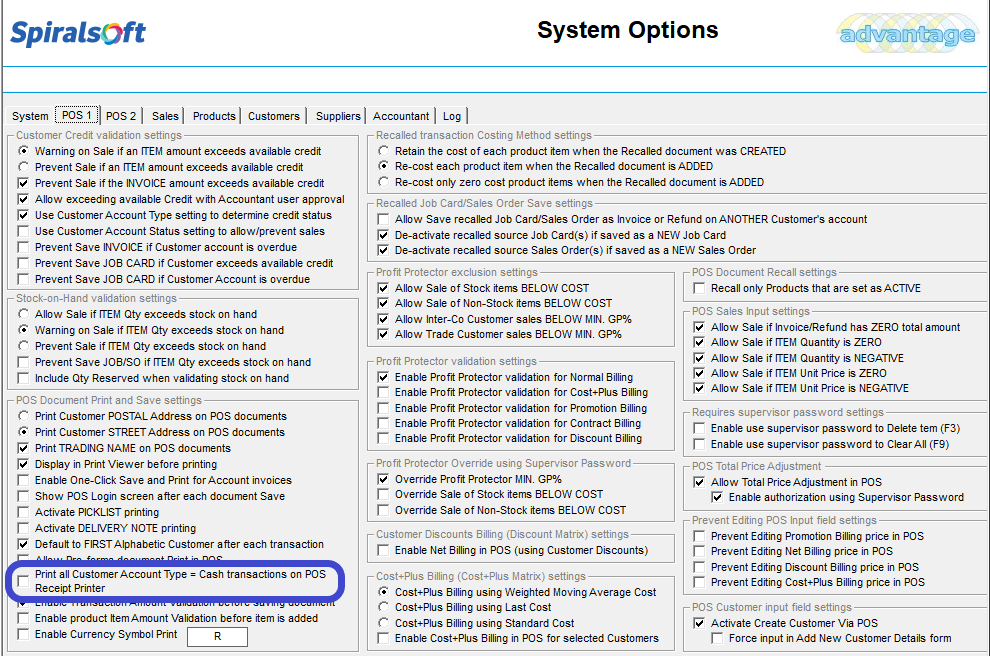Screen dimensions: 990x656
Task: Toggle Use Customer Account Type setting checkbox
Action: (x=23, y=215)
